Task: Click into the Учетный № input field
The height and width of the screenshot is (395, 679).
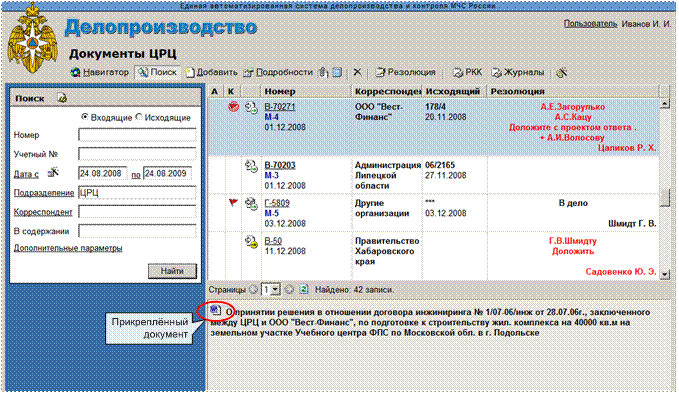Action: (x=137, y=154)
